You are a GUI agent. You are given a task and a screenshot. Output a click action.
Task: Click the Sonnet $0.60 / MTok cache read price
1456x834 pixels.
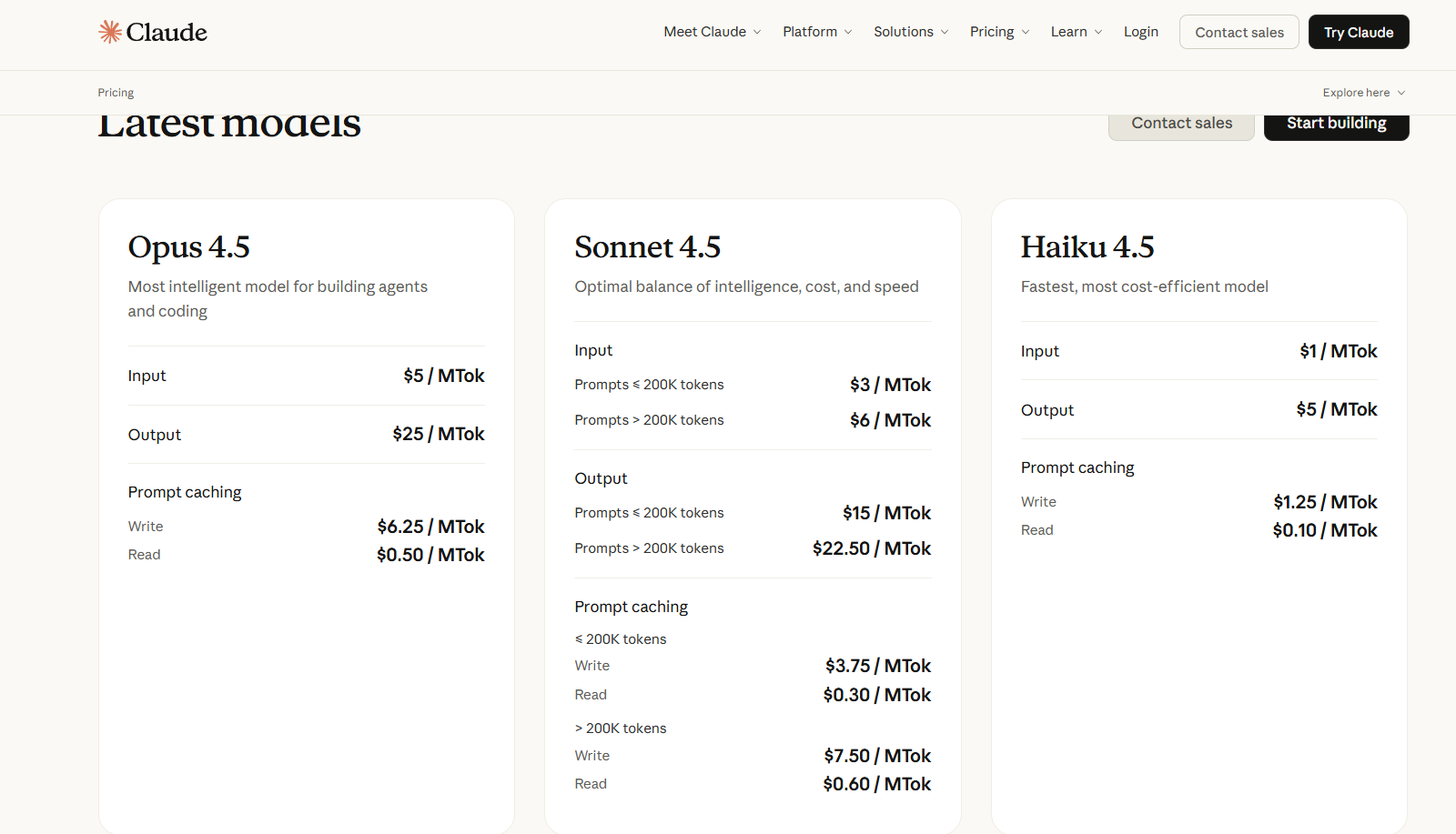[x=877, y=784]
